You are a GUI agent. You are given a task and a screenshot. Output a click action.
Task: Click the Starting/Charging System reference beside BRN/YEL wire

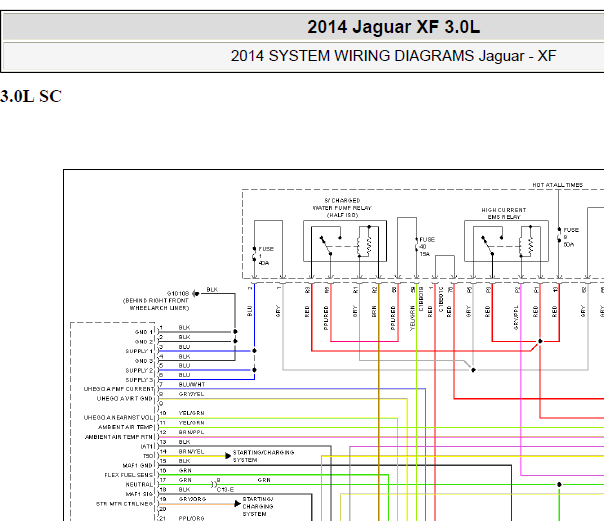(x=263, y=456)
